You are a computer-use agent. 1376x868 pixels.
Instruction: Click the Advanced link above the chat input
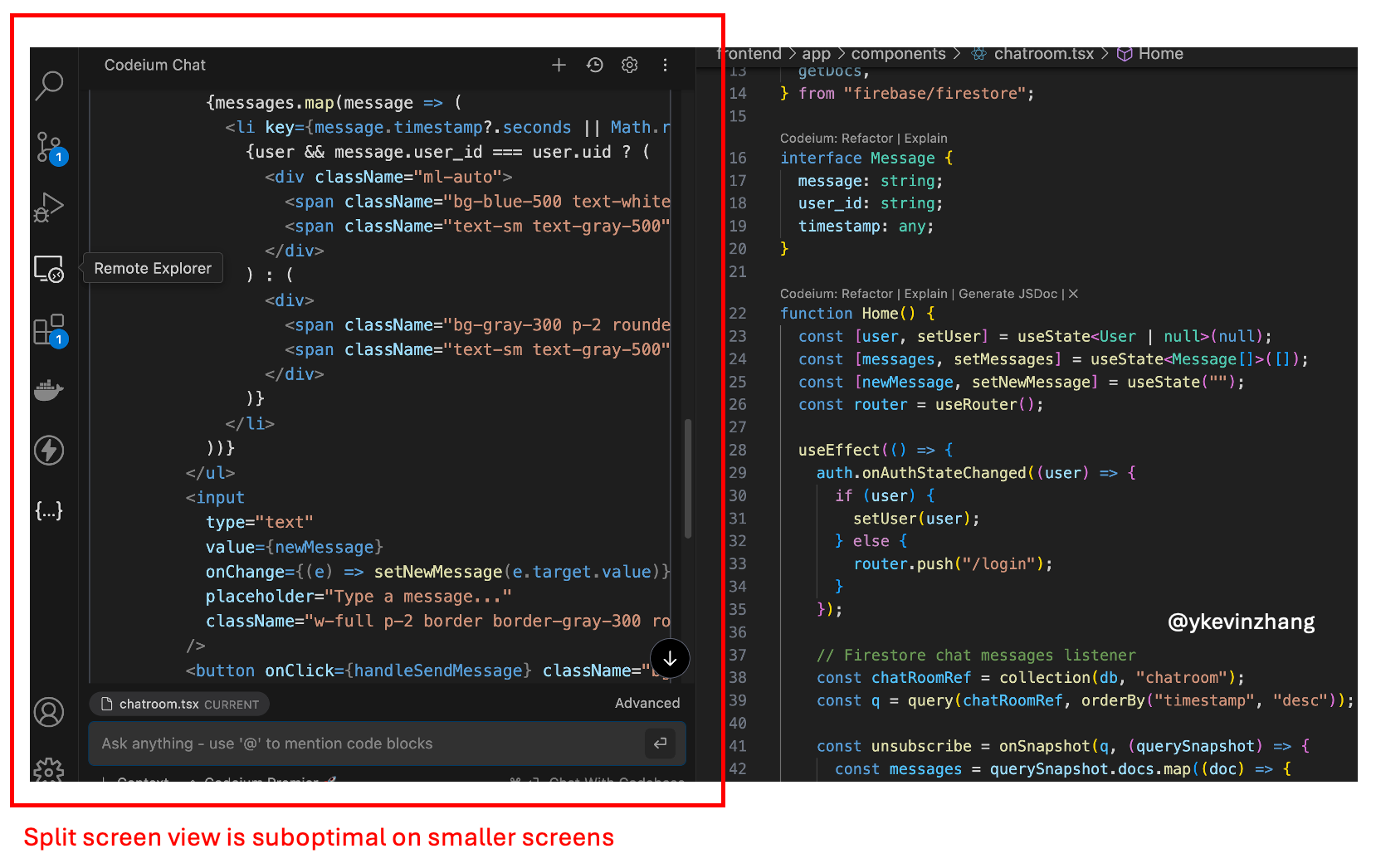pyautogui.click(x=647, y=703)
